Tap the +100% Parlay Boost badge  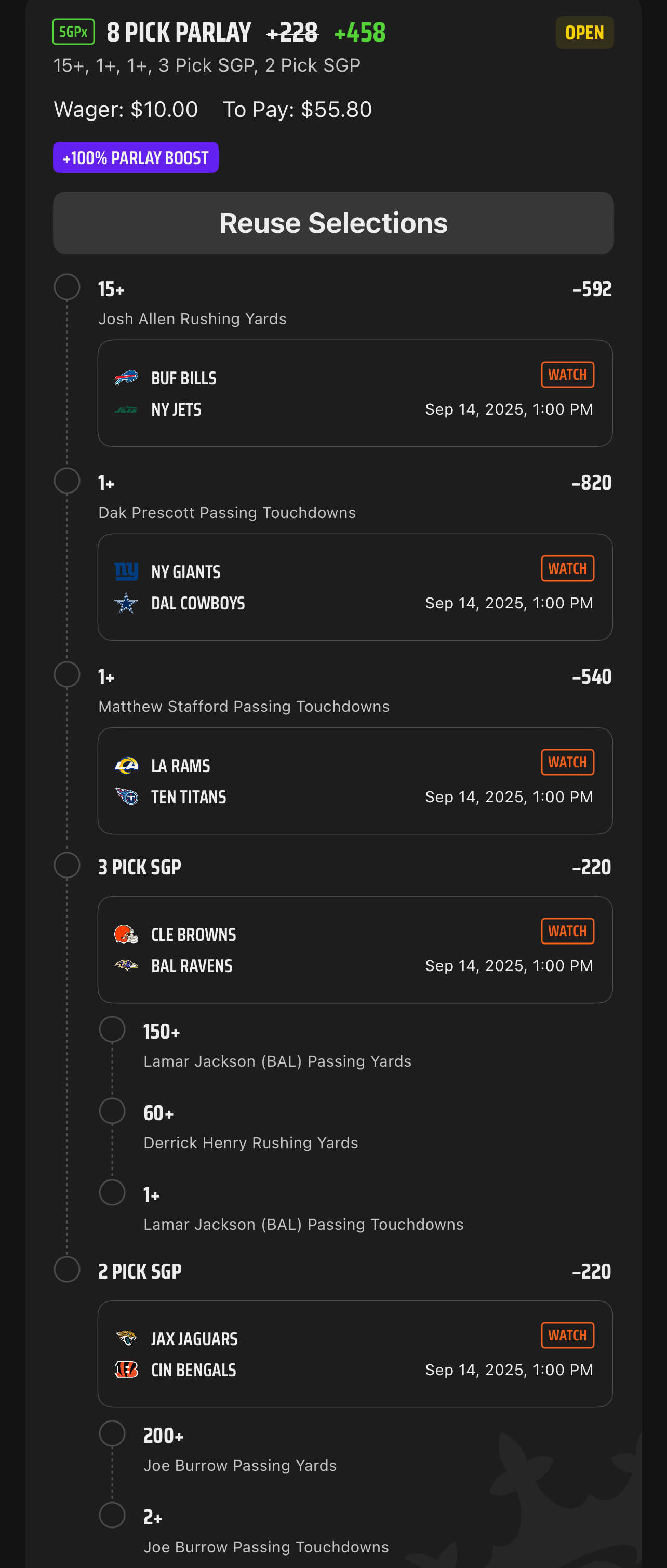[x=136, y=157]
